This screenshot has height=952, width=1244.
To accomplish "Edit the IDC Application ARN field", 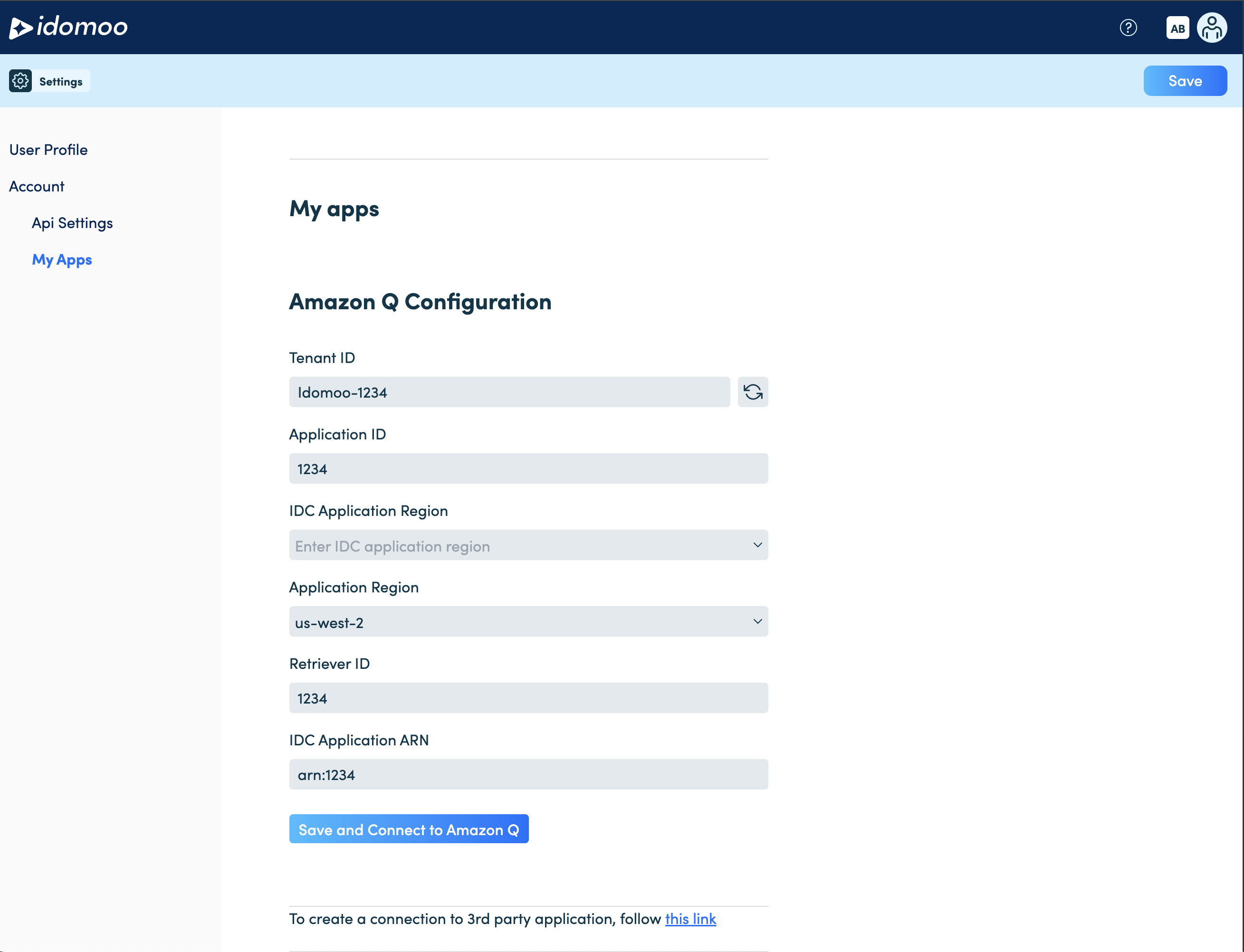I will click(528, 775).
